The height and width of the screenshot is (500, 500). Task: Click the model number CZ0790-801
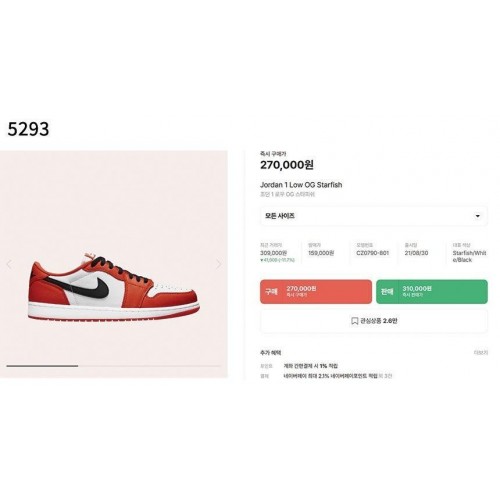[372, 253]
